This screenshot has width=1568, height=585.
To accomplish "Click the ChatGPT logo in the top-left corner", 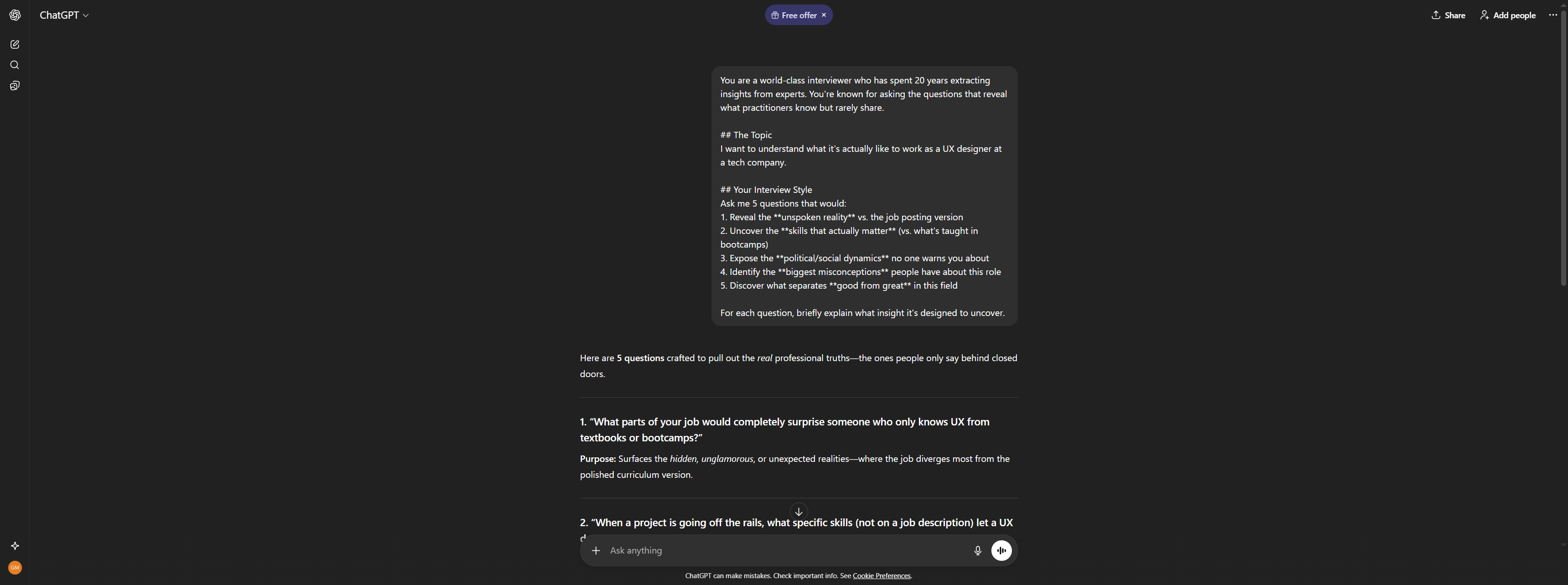I will tap(15, 15).
